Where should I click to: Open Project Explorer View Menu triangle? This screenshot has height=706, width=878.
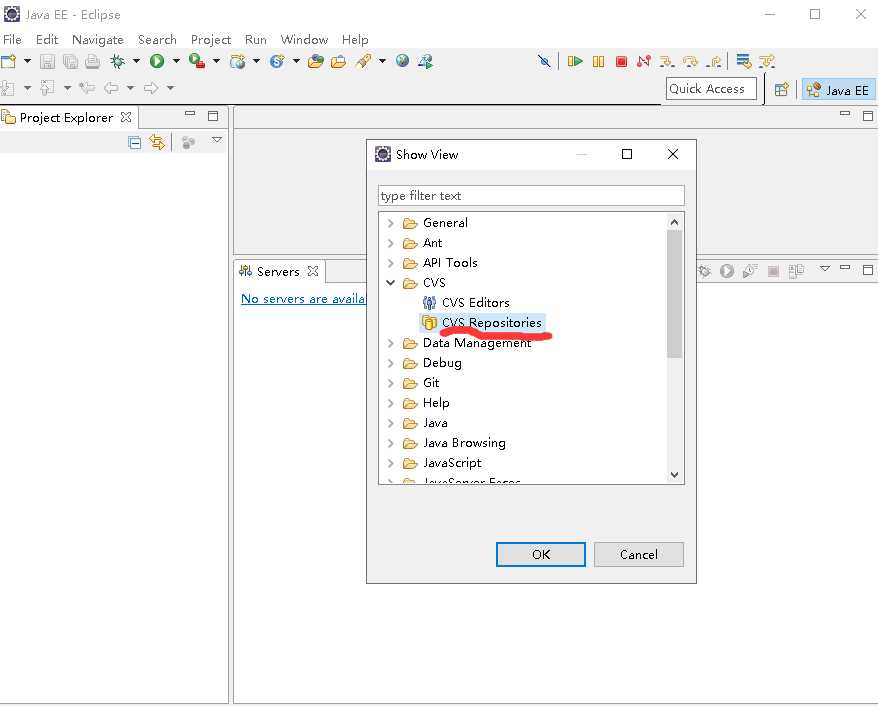[217, 139]
